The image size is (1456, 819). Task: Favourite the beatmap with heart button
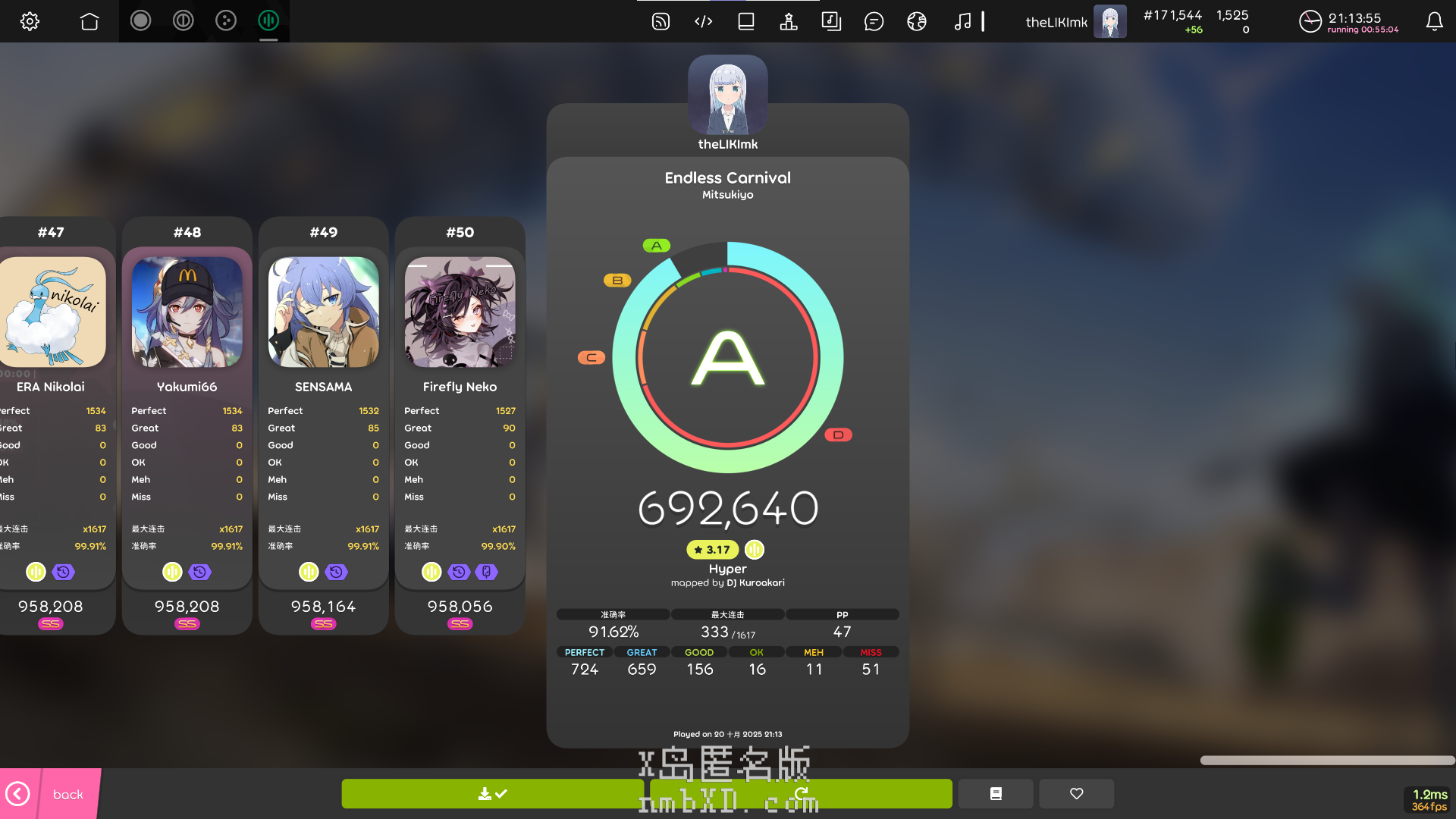point(1076,793)
